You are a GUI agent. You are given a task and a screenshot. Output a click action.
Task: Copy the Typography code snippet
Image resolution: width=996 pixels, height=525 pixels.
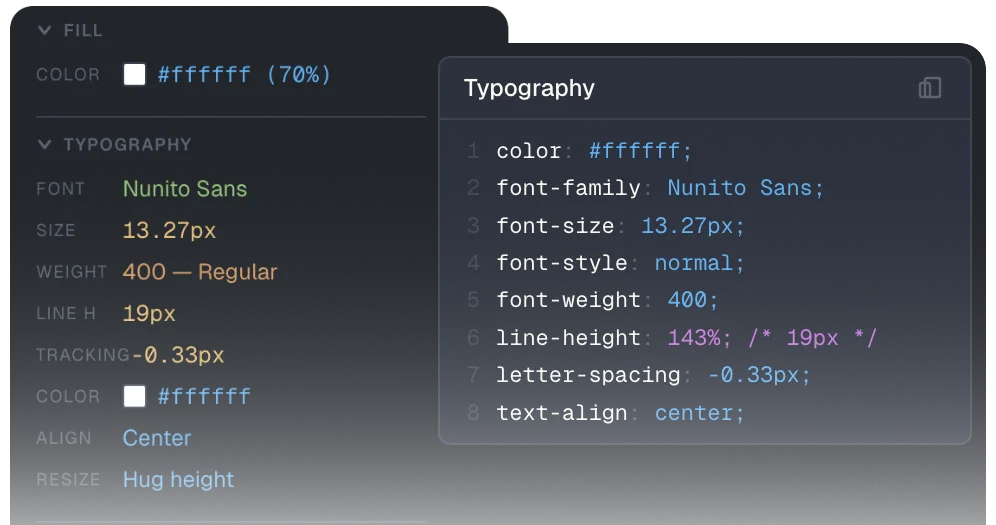point(929,88)
